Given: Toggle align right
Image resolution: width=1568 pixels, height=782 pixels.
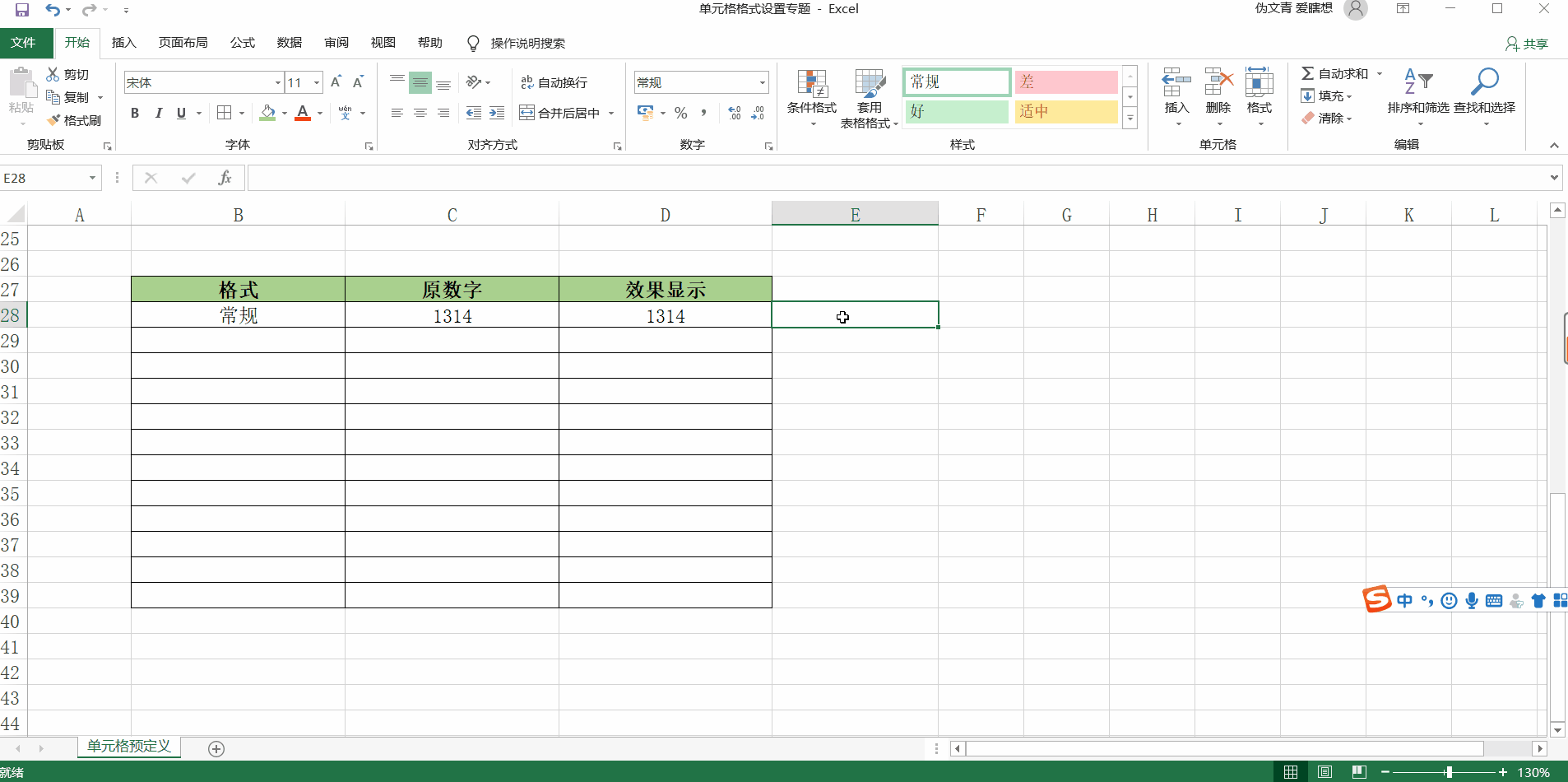Looking at the screenshot, I should point(443,113).
